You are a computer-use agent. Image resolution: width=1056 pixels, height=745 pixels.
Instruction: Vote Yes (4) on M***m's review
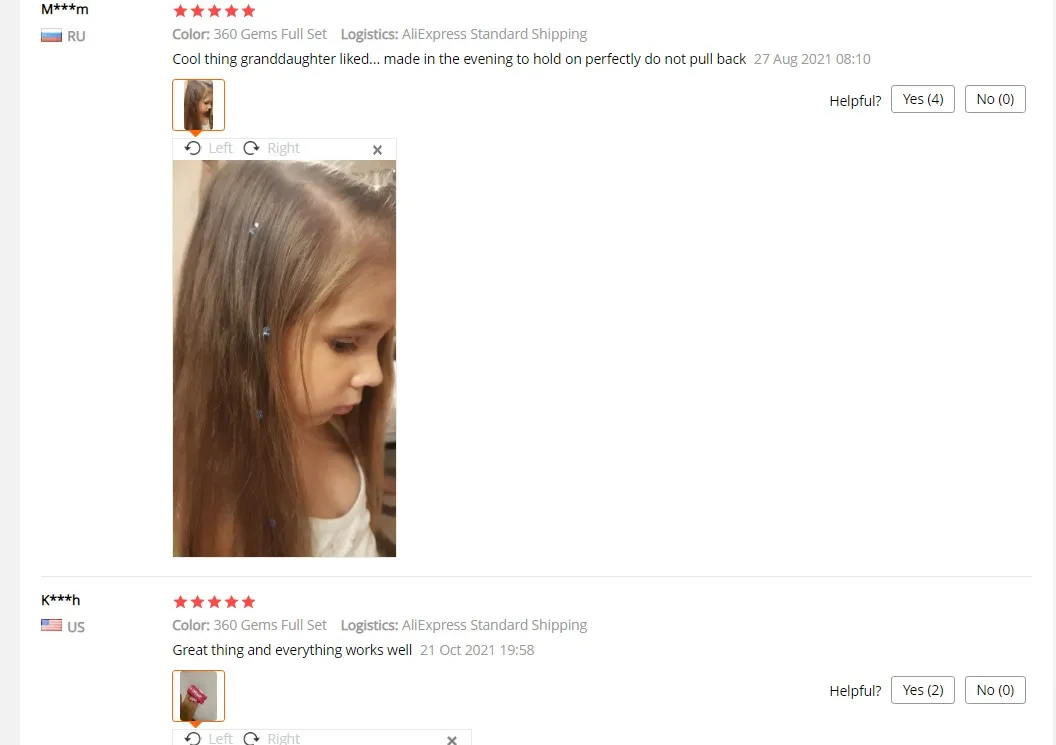click(923, 99)
